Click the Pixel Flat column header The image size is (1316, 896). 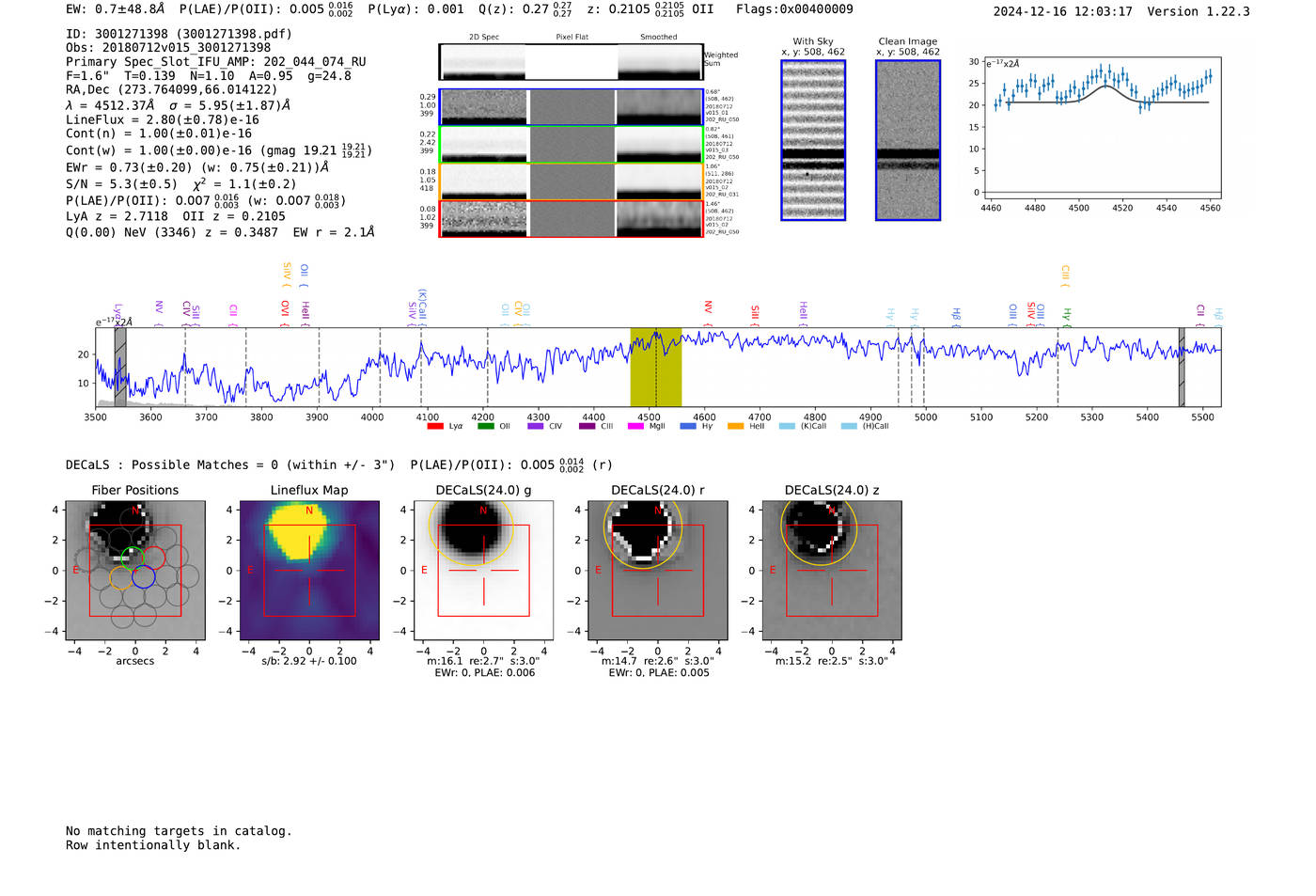pos(572,37)
